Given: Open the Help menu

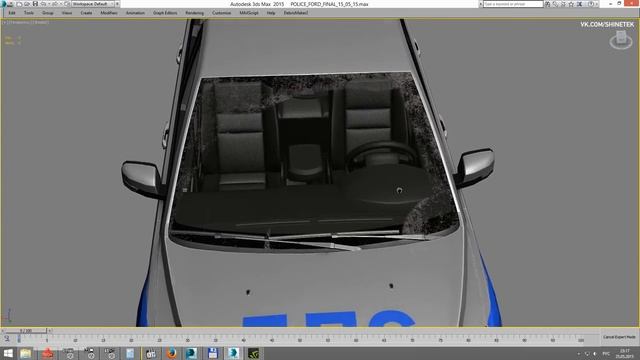Looking at the screenshot, I should point(271,13).
